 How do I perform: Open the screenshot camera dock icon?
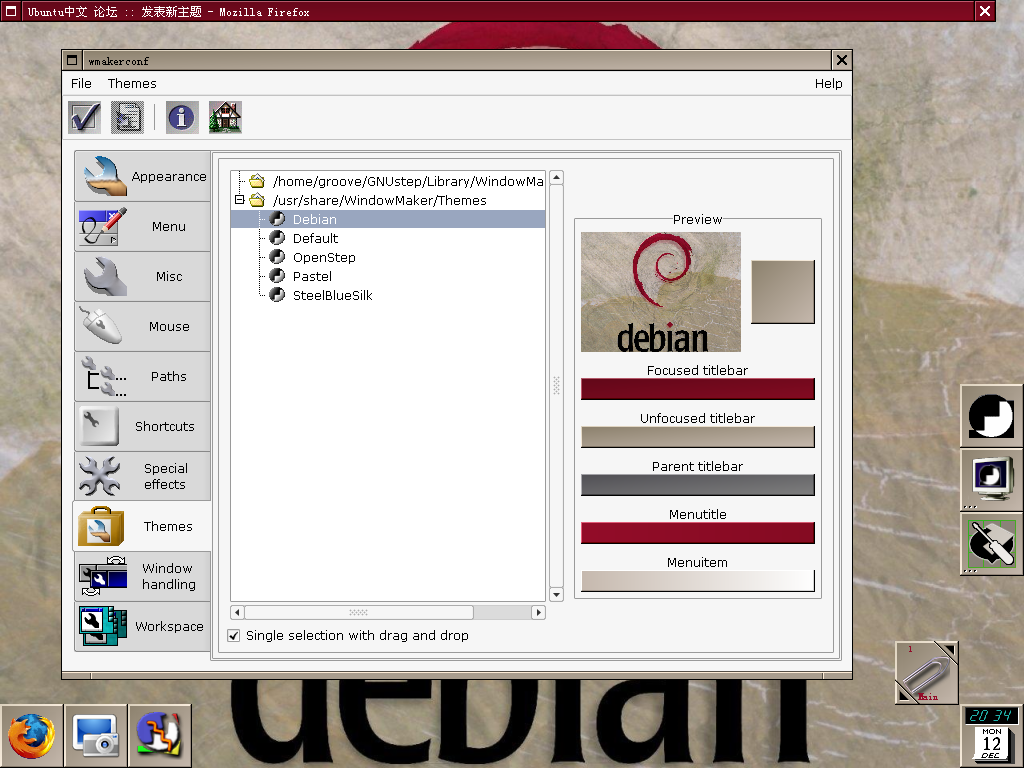click(95, 736)
